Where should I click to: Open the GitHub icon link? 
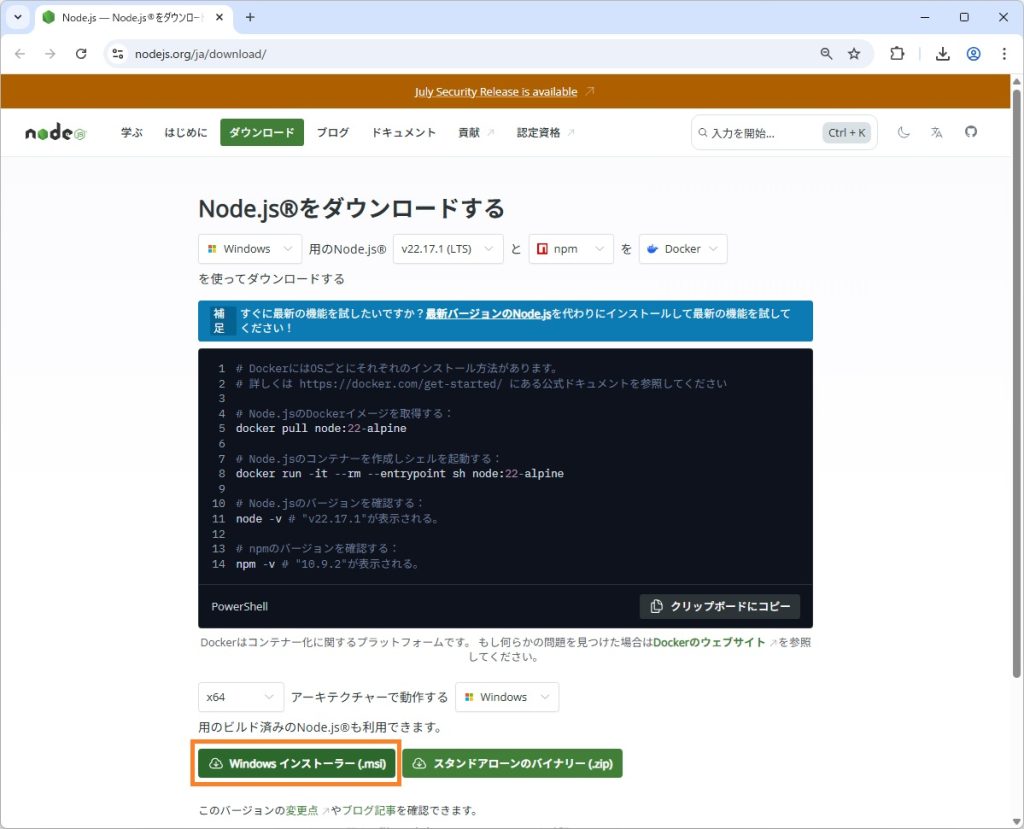tap(971, 132)
